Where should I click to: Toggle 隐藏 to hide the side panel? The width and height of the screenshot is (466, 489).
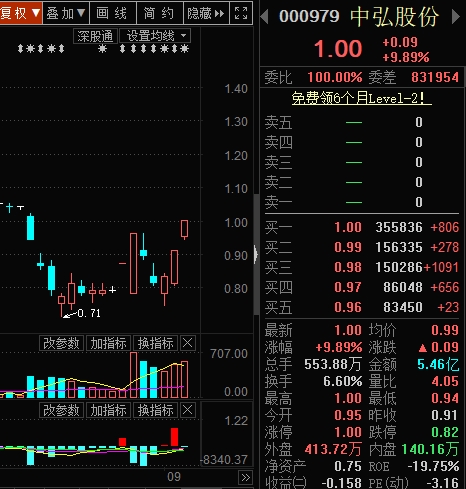(x=206, y=13)
